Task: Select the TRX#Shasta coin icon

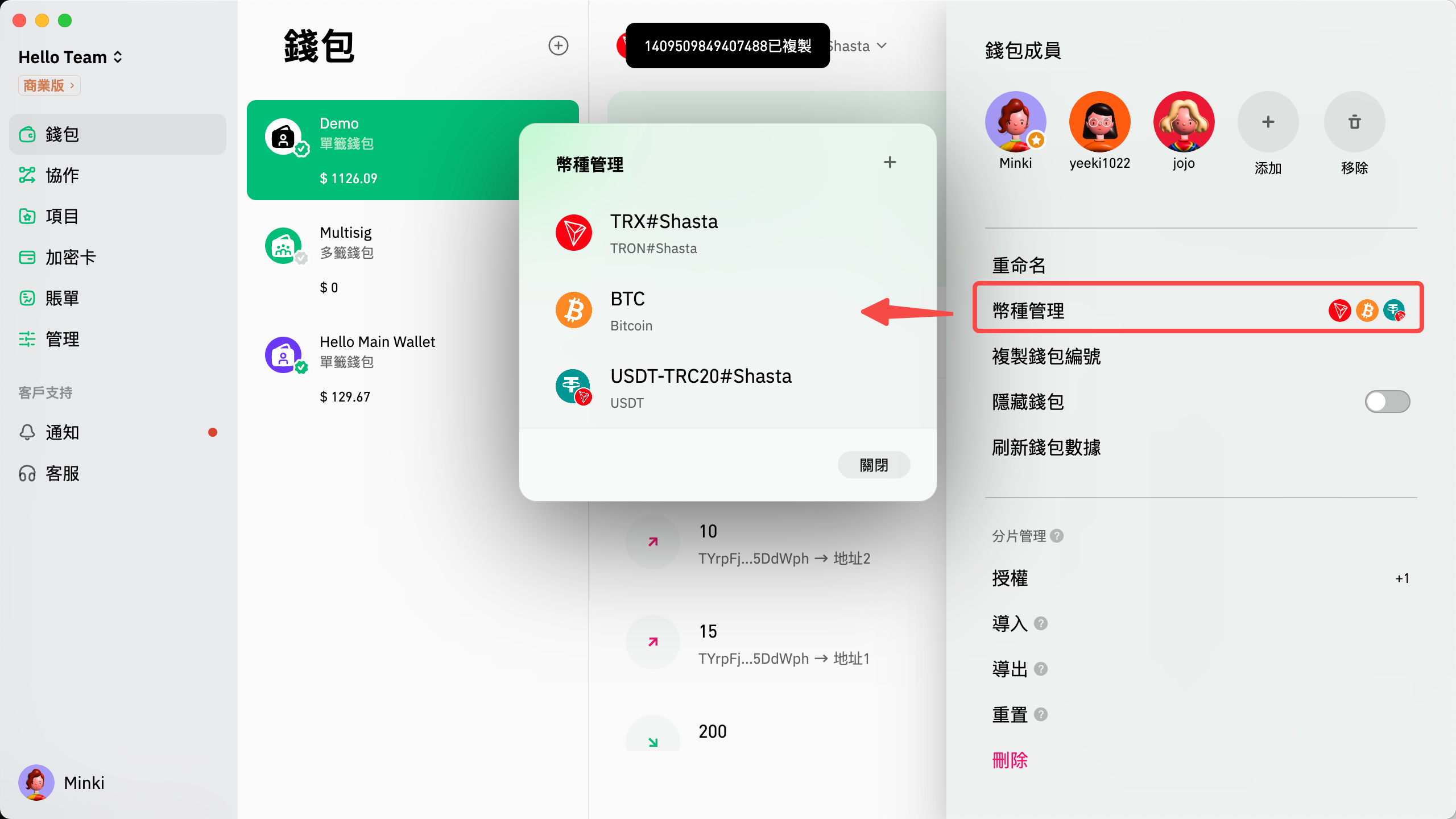Action: (574, 233)
